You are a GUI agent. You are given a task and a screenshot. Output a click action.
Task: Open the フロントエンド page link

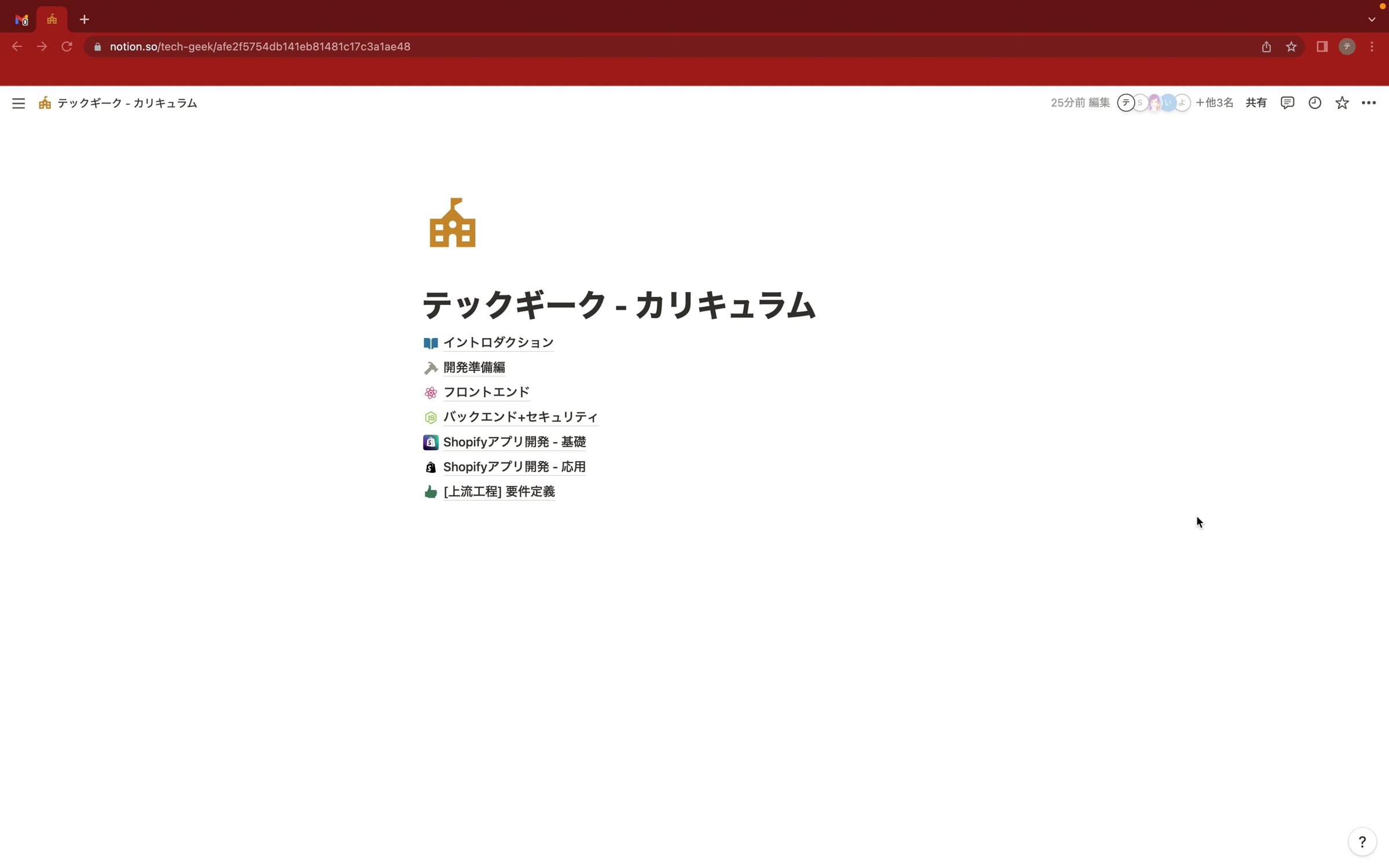pyautogui.click(x=486, y=392)
